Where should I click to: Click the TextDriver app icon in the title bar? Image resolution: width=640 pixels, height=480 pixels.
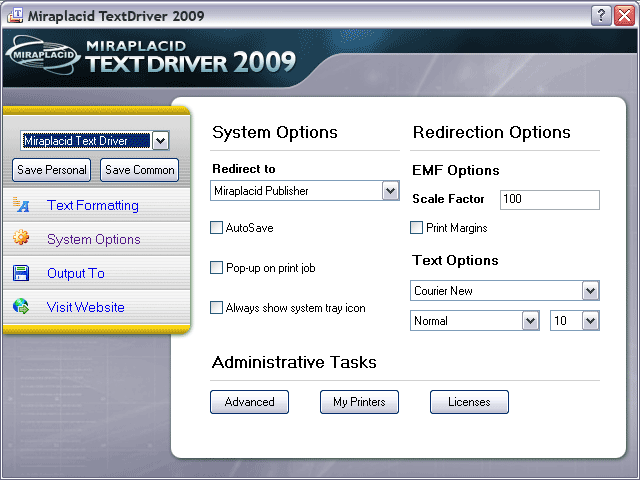tap(15, 16)
